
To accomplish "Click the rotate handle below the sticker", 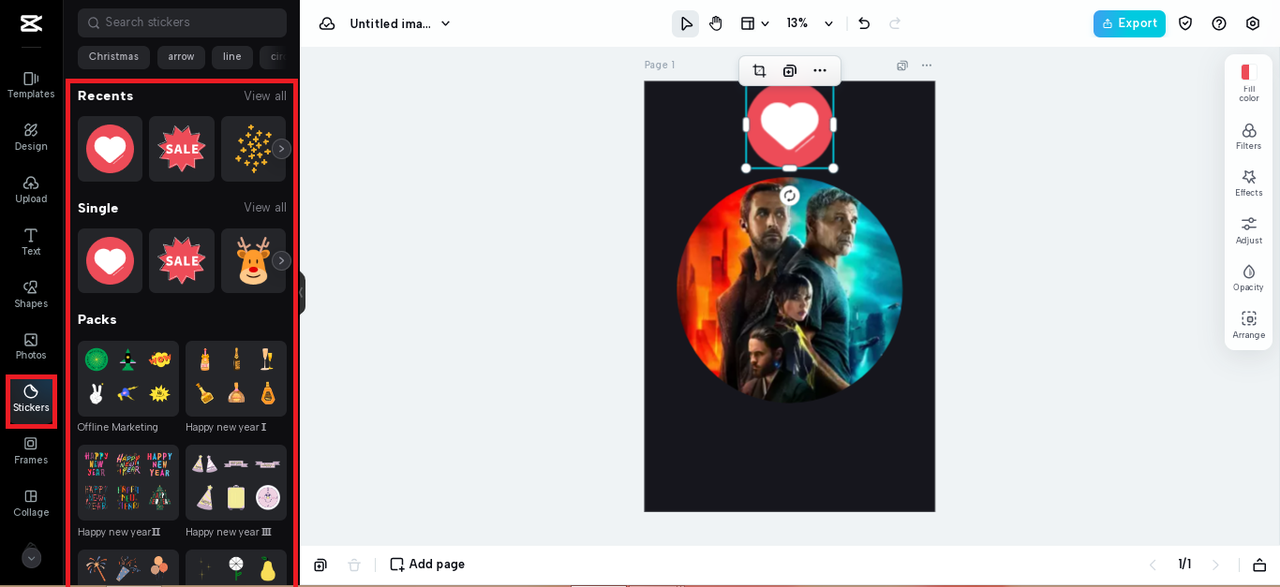I will click(789, 196).
